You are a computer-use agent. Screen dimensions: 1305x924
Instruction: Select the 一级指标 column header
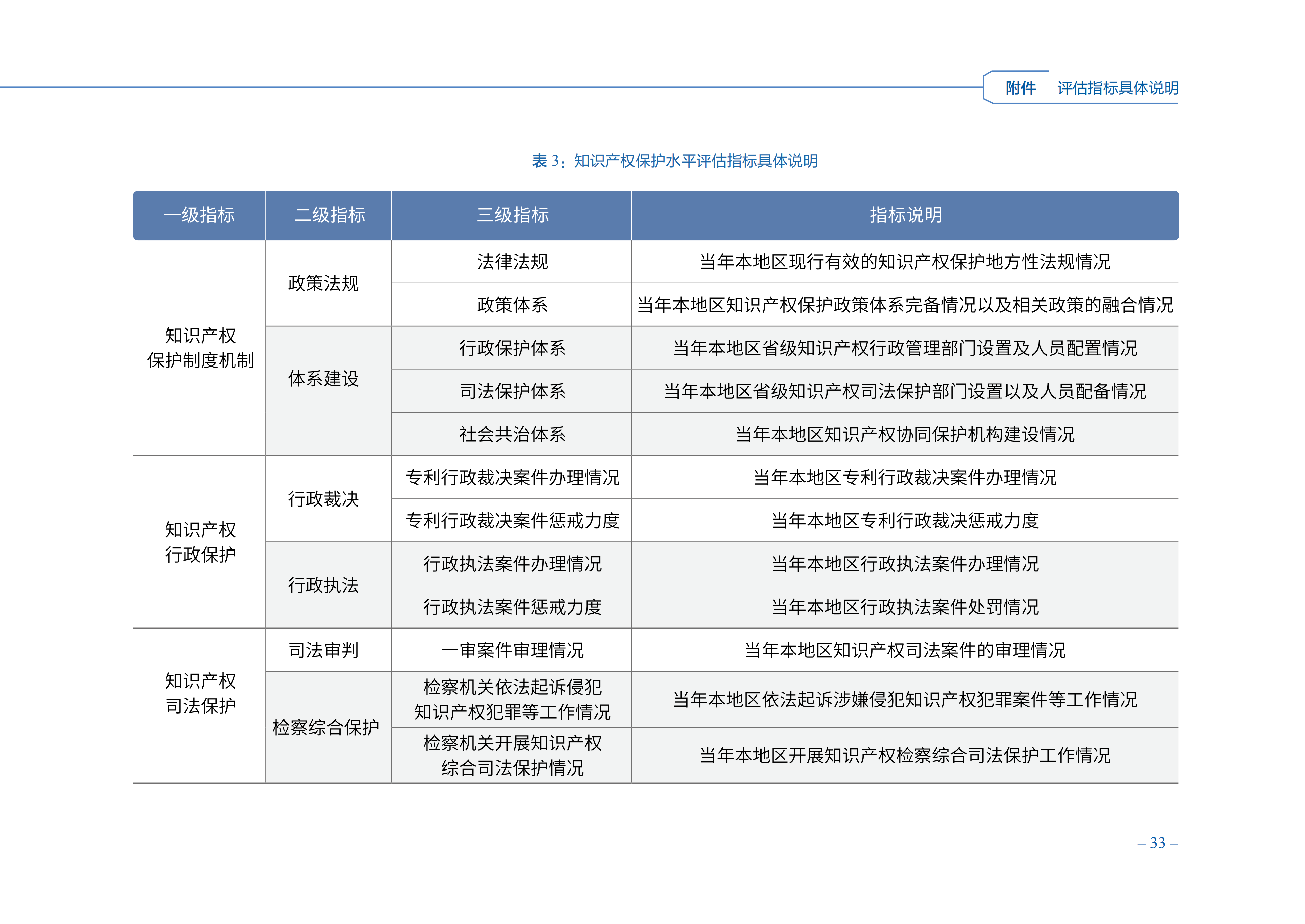pyautogui.click(x=199, y=215)
